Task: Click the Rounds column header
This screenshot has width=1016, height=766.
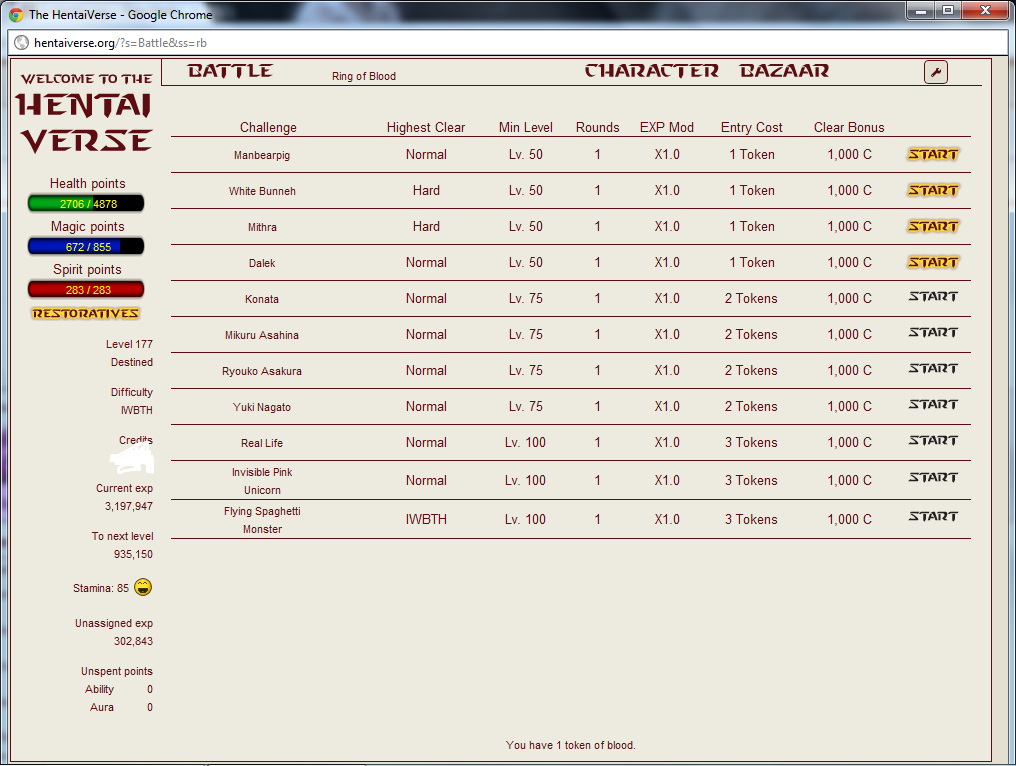Action: pyautogui.click(x=597, y=128)
